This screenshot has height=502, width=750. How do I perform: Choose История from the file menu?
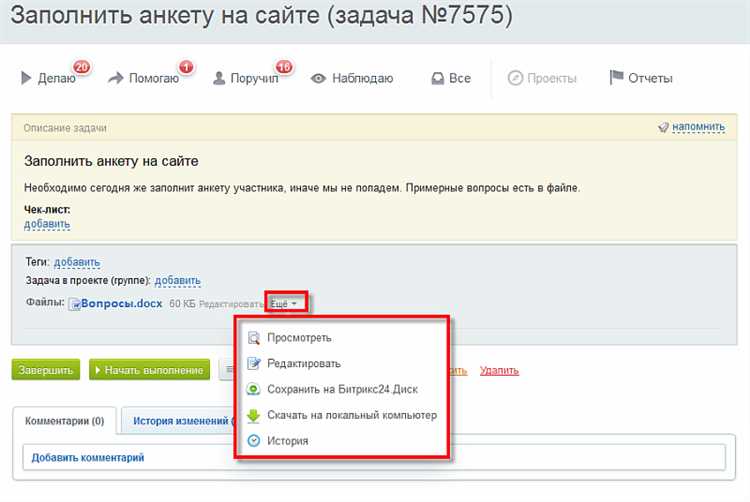(x=287, y=441)
